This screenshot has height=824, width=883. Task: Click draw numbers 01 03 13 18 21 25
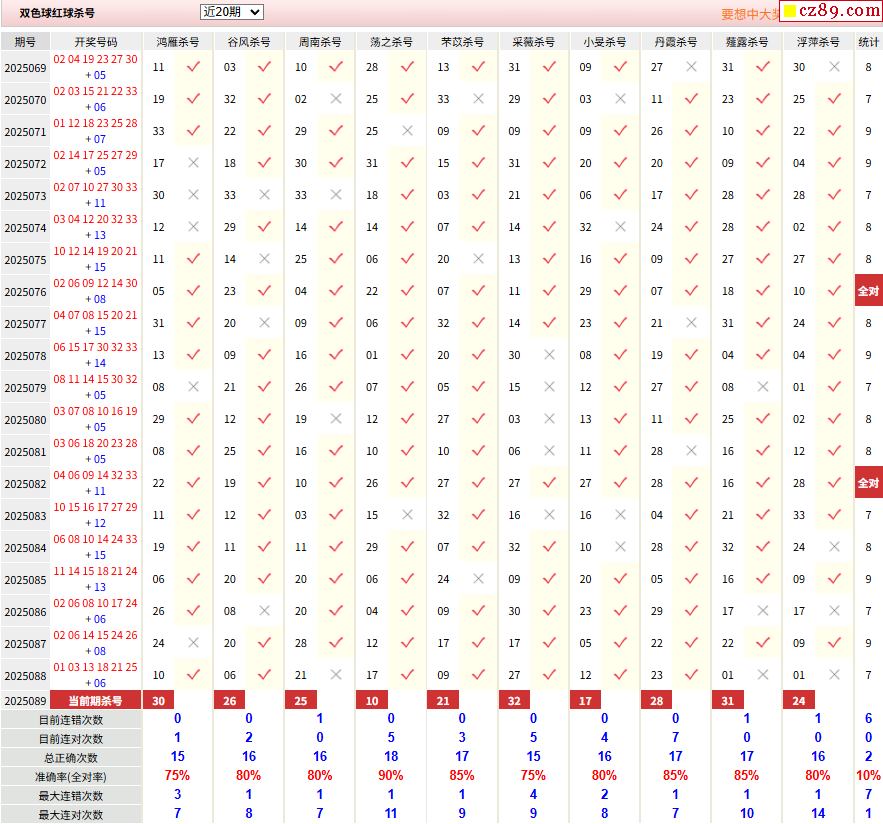click(x=95, y=667)
